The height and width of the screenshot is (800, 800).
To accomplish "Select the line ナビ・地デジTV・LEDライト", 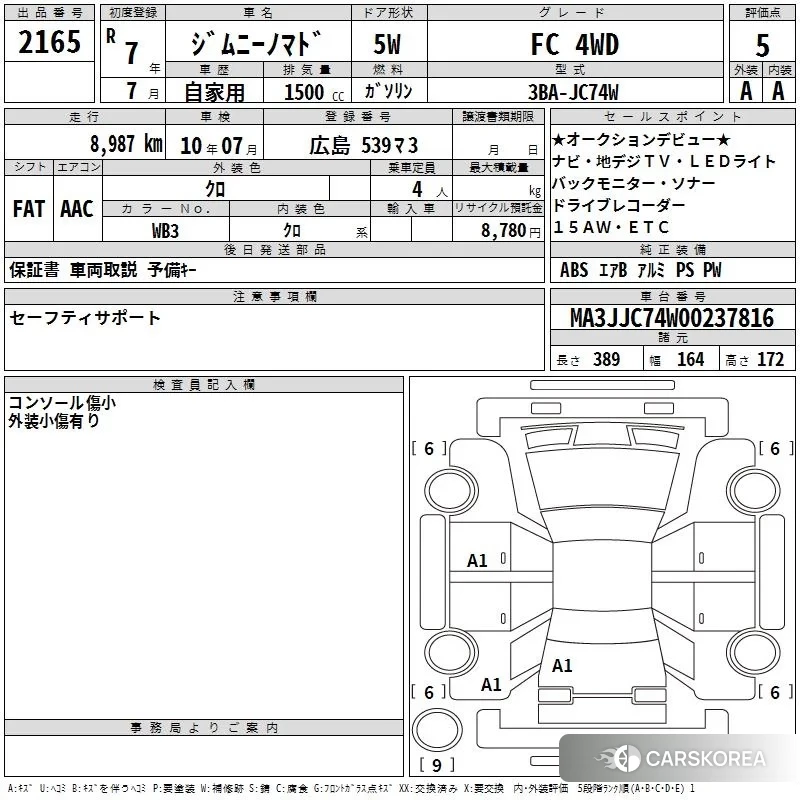I will pos(664,162).
